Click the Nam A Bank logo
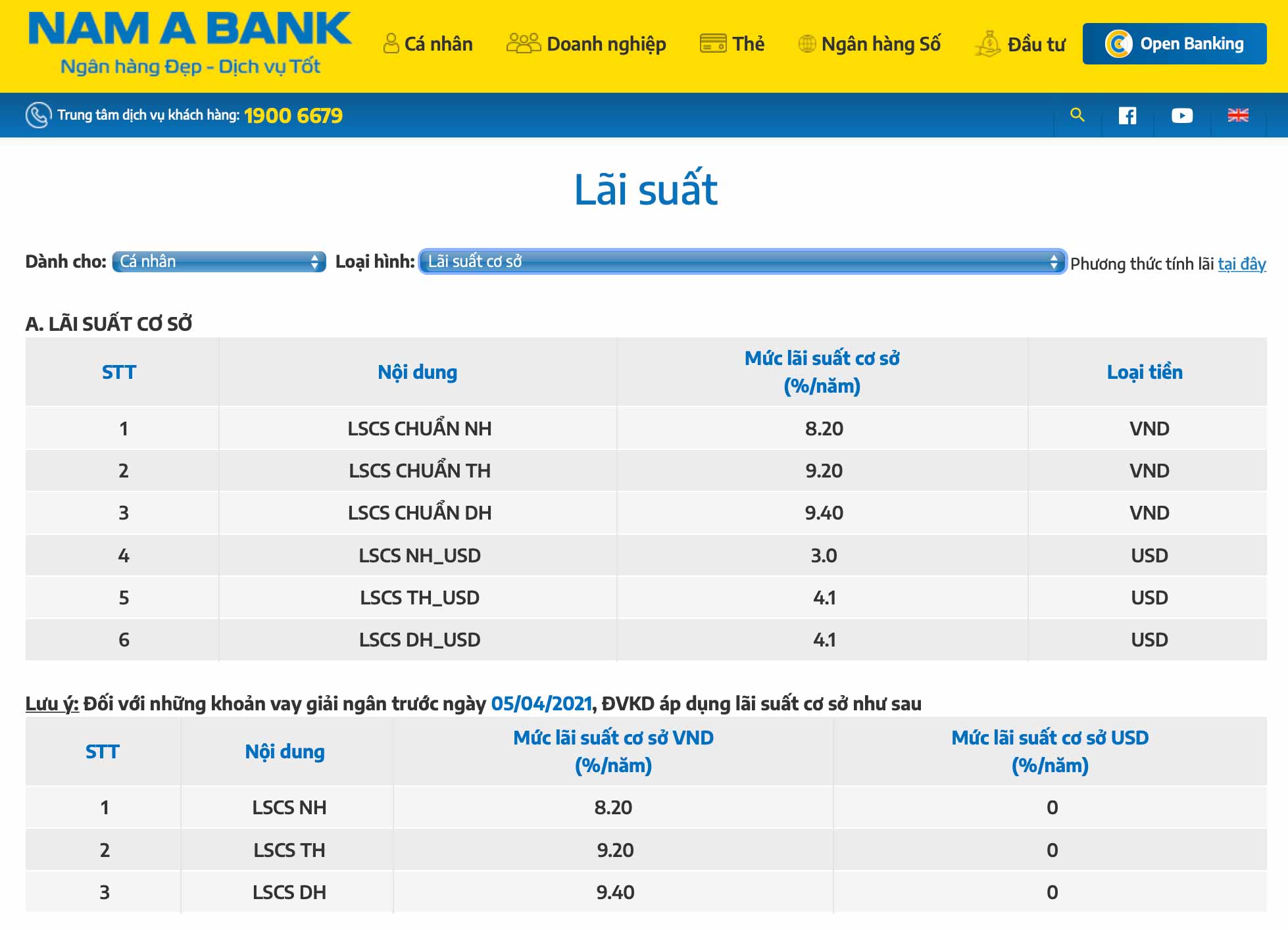This screenshot has width=1288, height=930. 190,45
